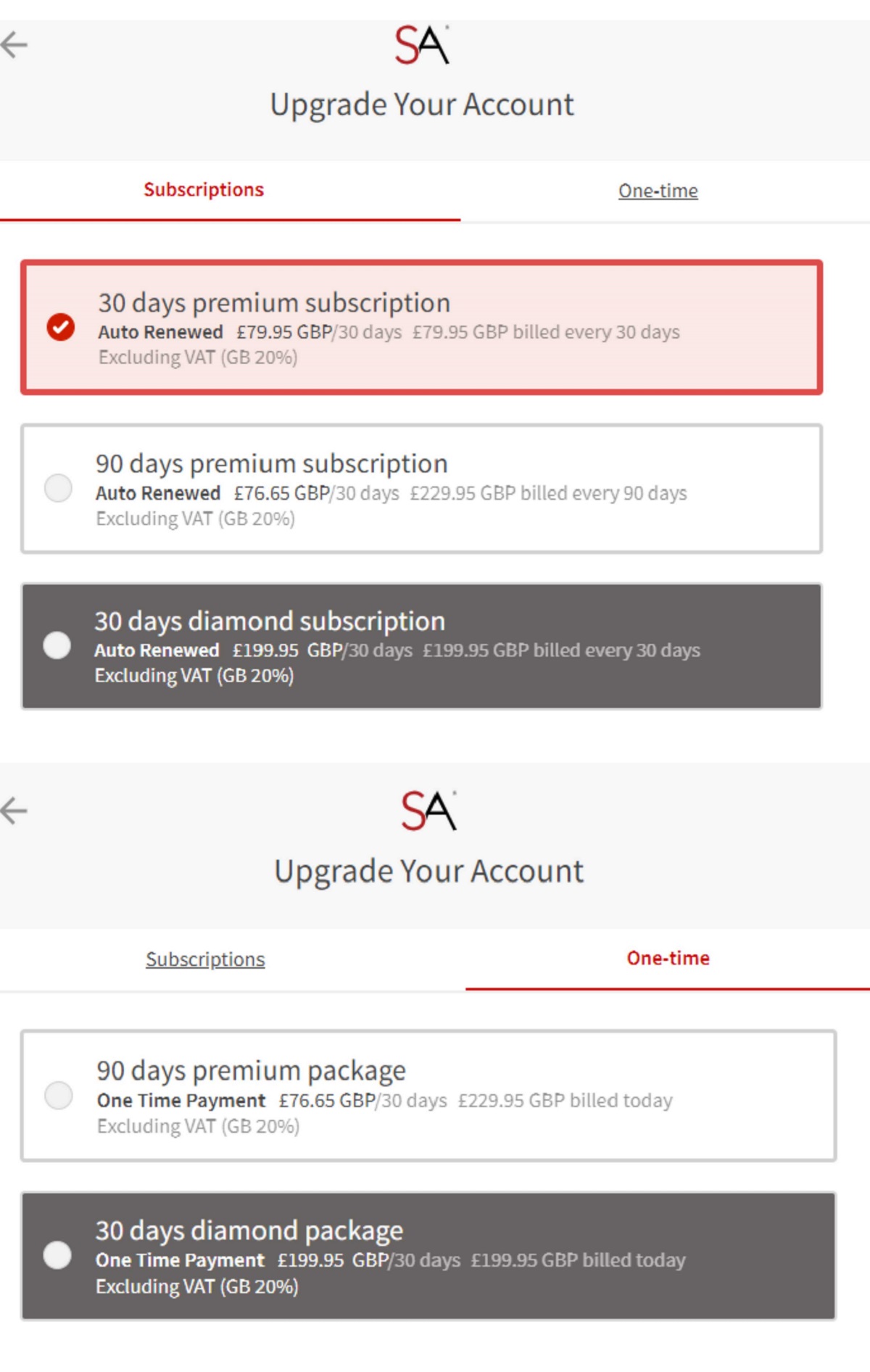Click the top back arrow icon
This screenshot has height=1372, width=870.
[14, 45]
